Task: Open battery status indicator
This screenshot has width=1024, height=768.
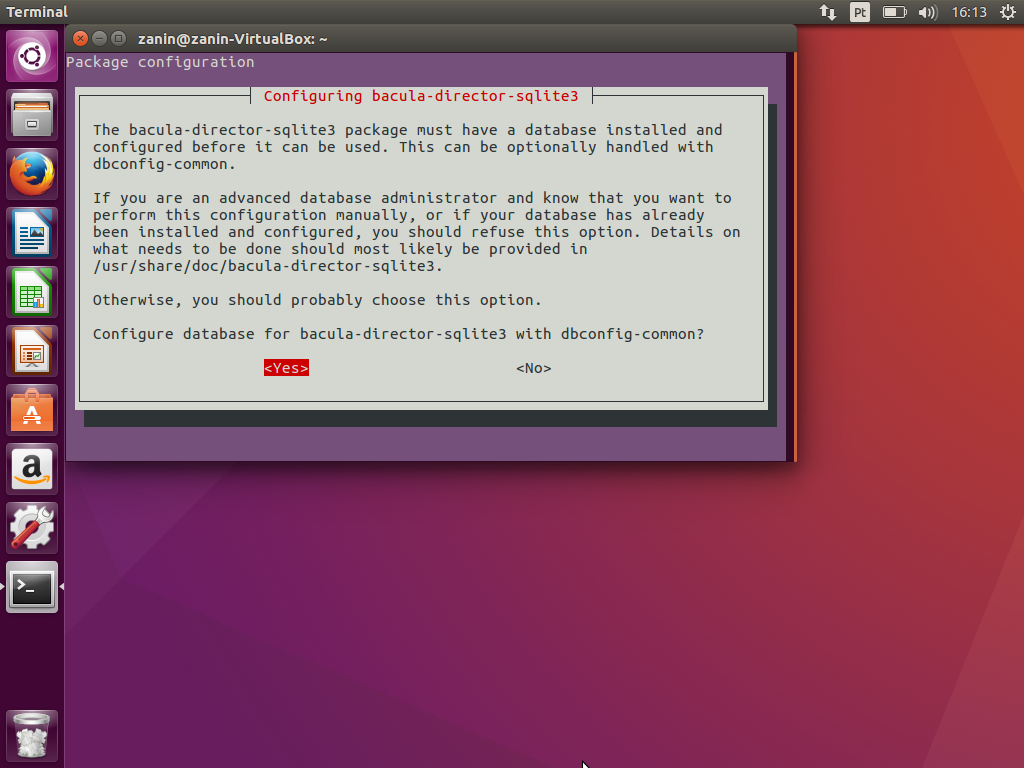Action: (x=895, y=12)
